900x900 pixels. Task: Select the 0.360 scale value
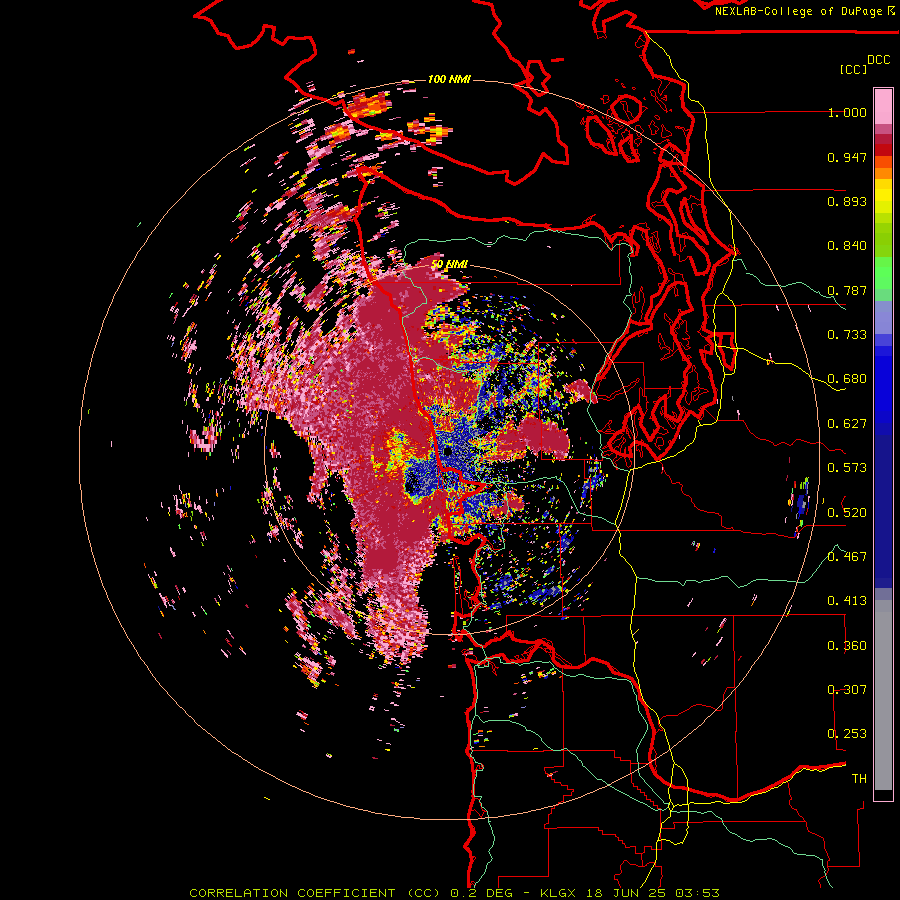[x=847, y=646]
